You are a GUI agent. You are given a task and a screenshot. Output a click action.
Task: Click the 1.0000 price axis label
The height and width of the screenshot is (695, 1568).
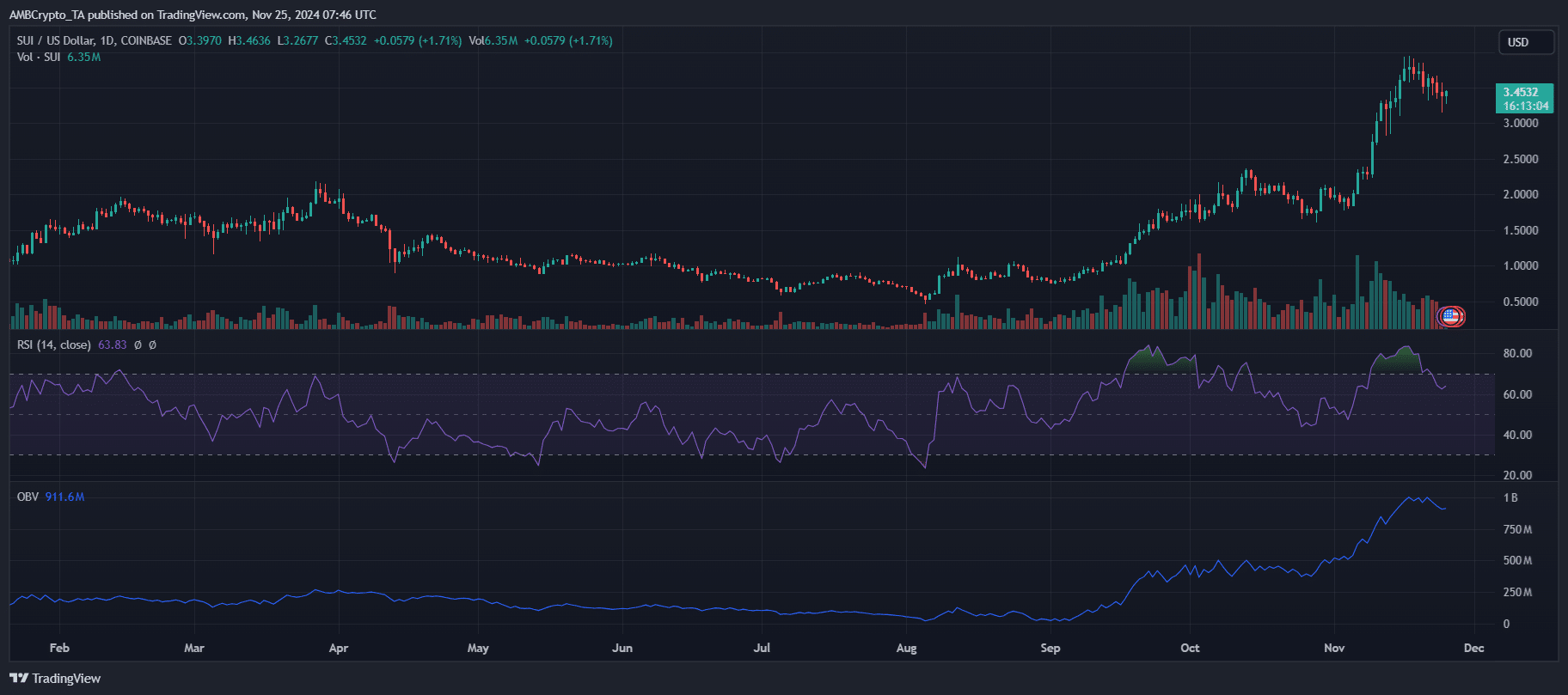click(x=1521, y=265)
